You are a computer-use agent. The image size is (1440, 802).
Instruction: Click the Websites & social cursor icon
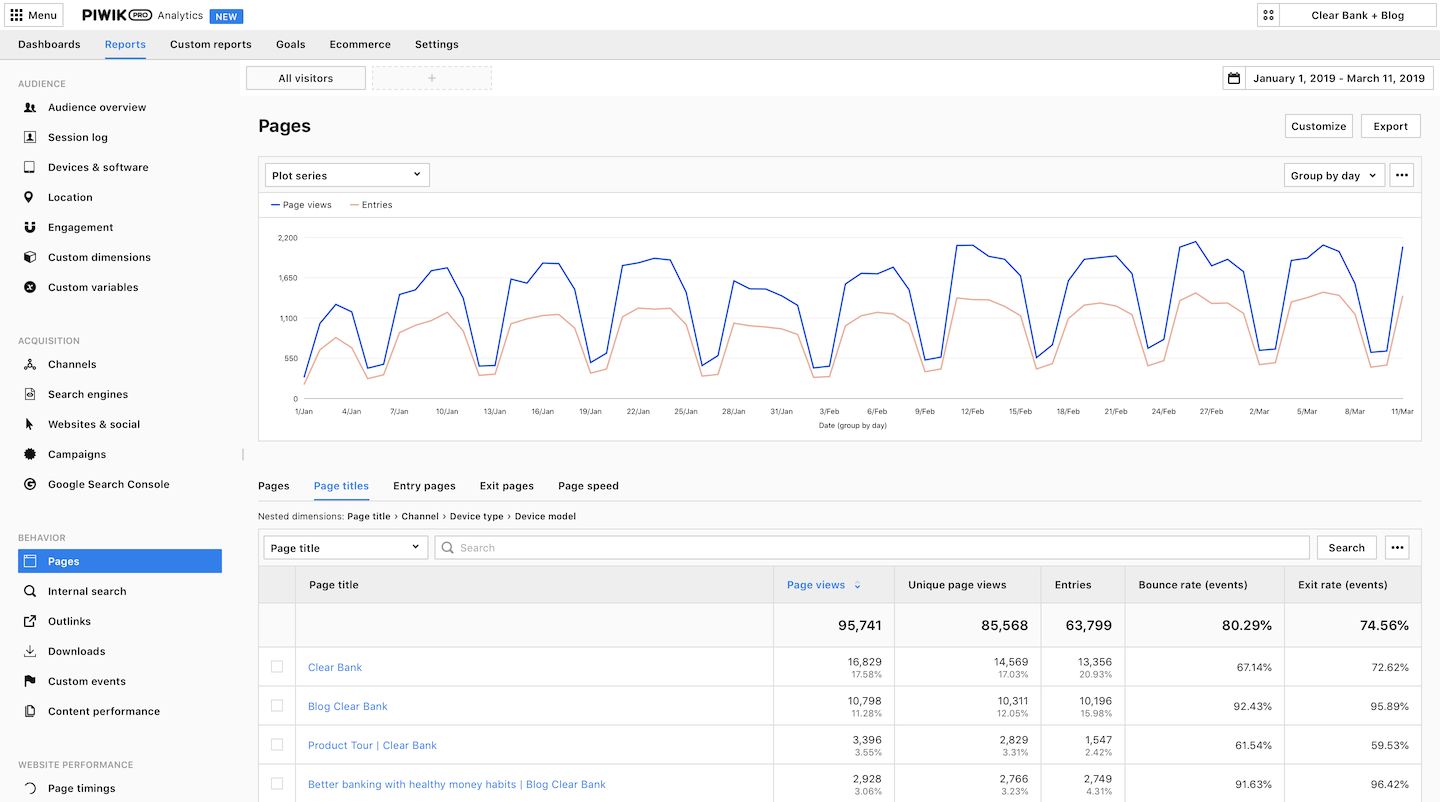pyautogui.click(x=30, y=424)
